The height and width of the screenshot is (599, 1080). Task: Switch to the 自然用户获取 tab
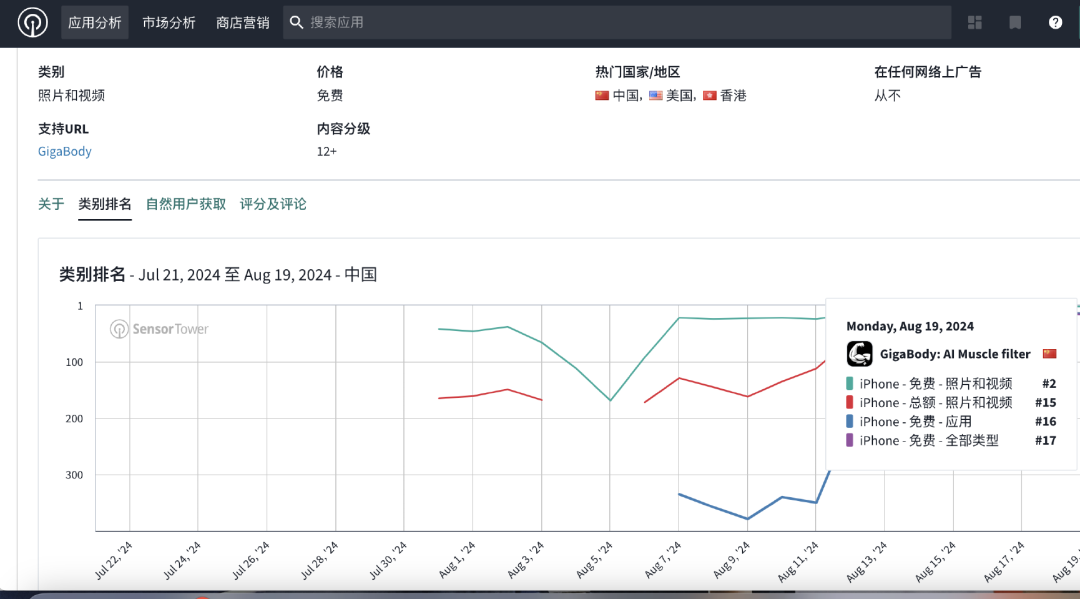tap(186, 204)
